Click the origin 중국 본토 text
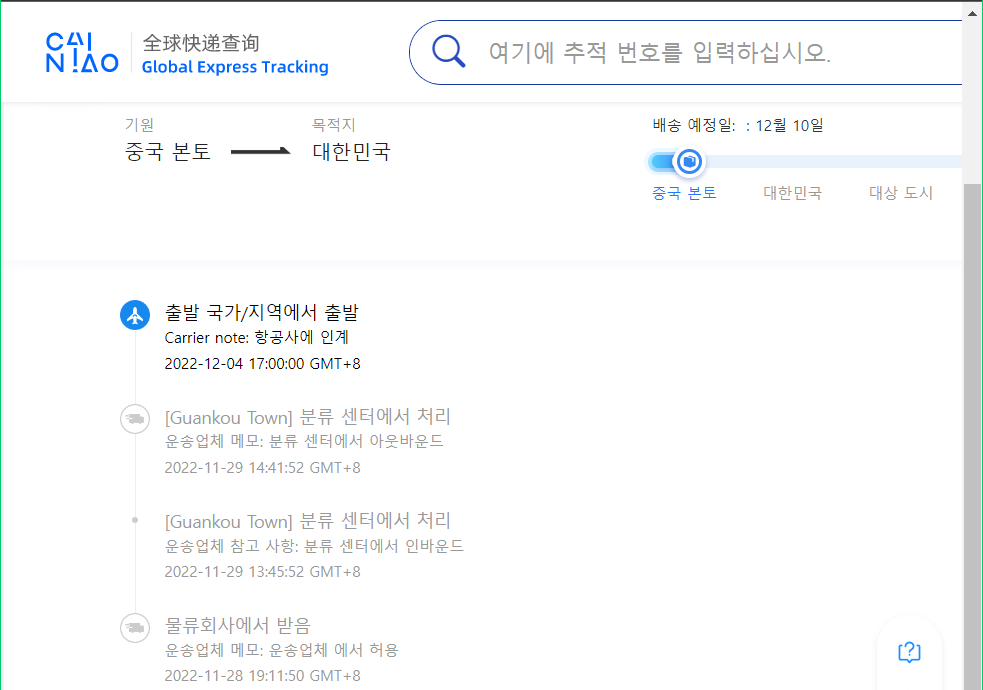Image resolution: width=983 pixels, height=690 pixels. [x=167, y=152]
